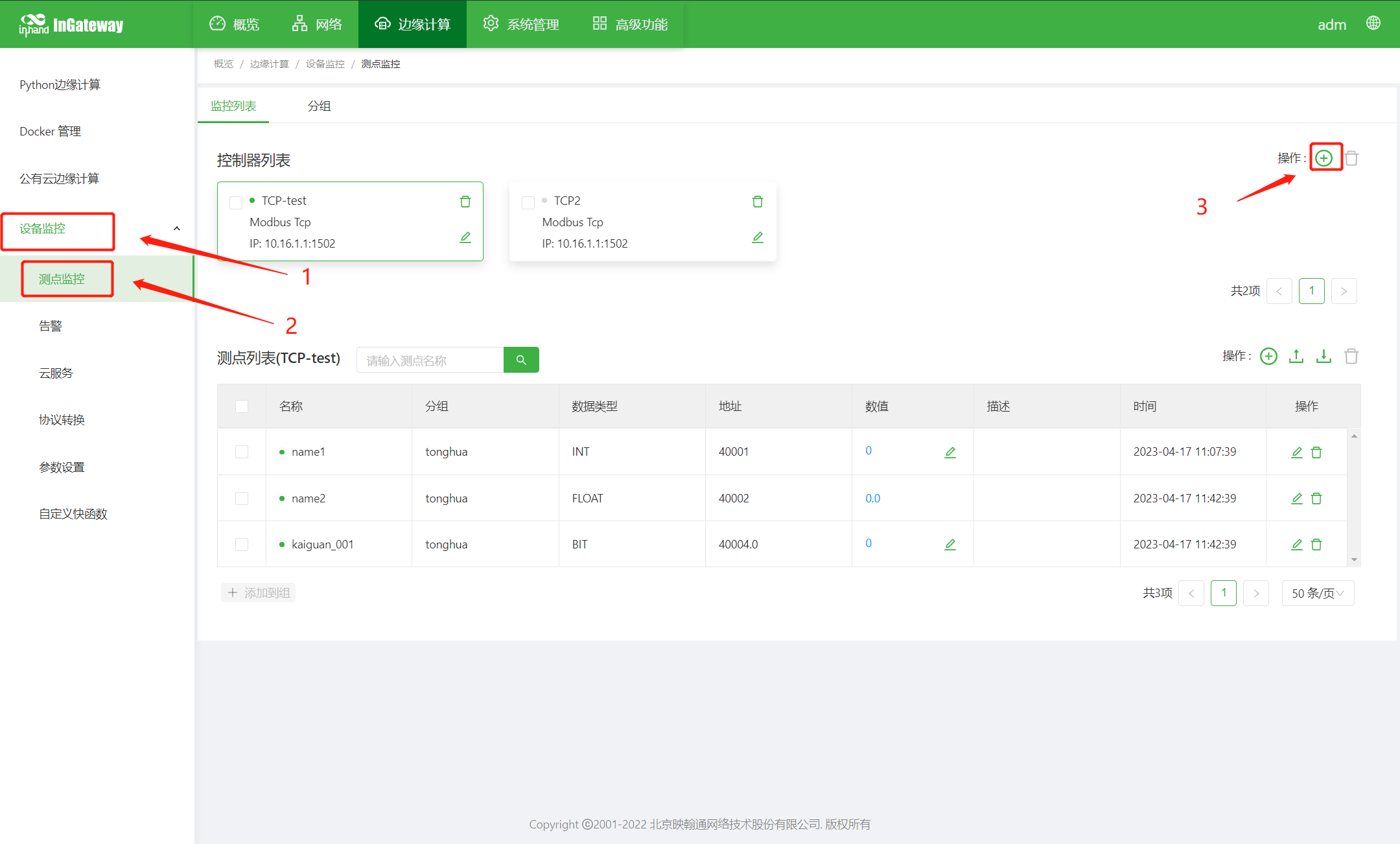Delete the kaiguan_001 row with trash icon
This screenshot has height=844, width=1400.
(1316, 545)
